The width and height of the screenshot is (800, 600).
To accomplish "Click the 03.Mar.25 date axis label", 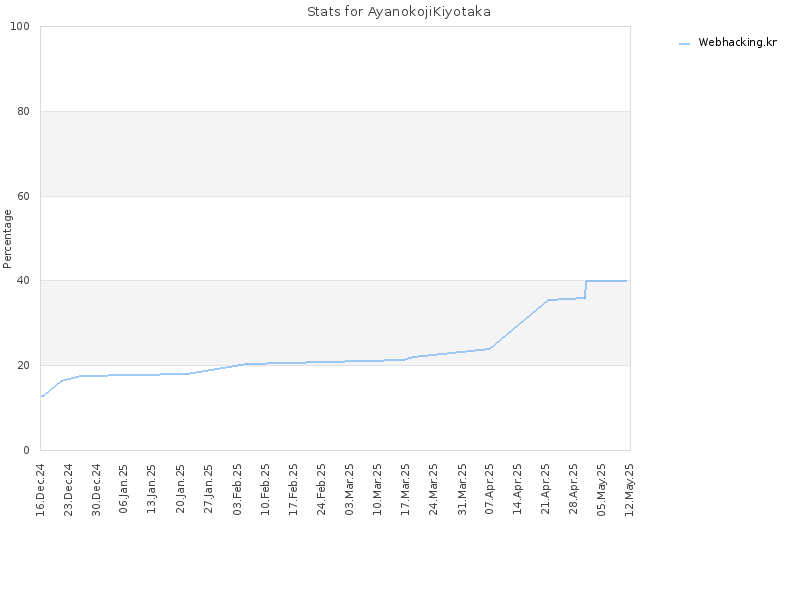I will click(349, 490).
